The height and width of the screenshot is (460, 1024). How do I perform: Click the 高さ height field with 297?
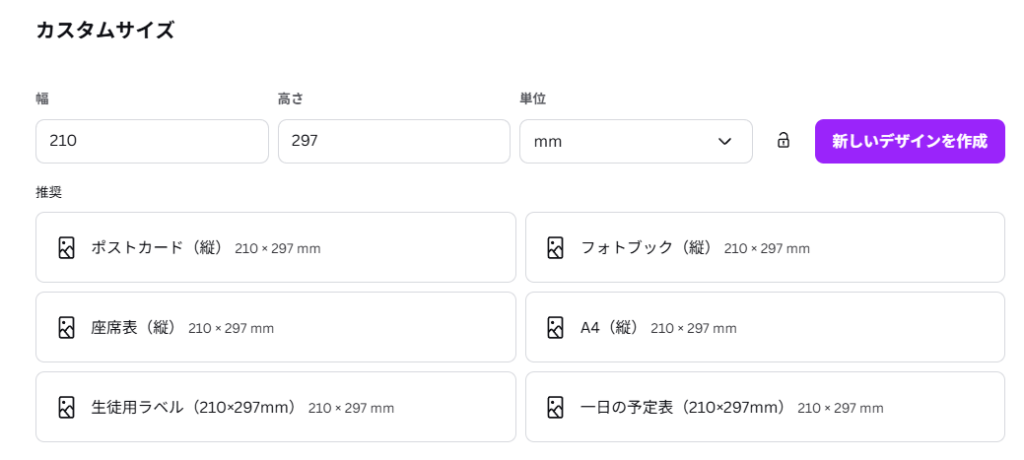coord(394,141)
